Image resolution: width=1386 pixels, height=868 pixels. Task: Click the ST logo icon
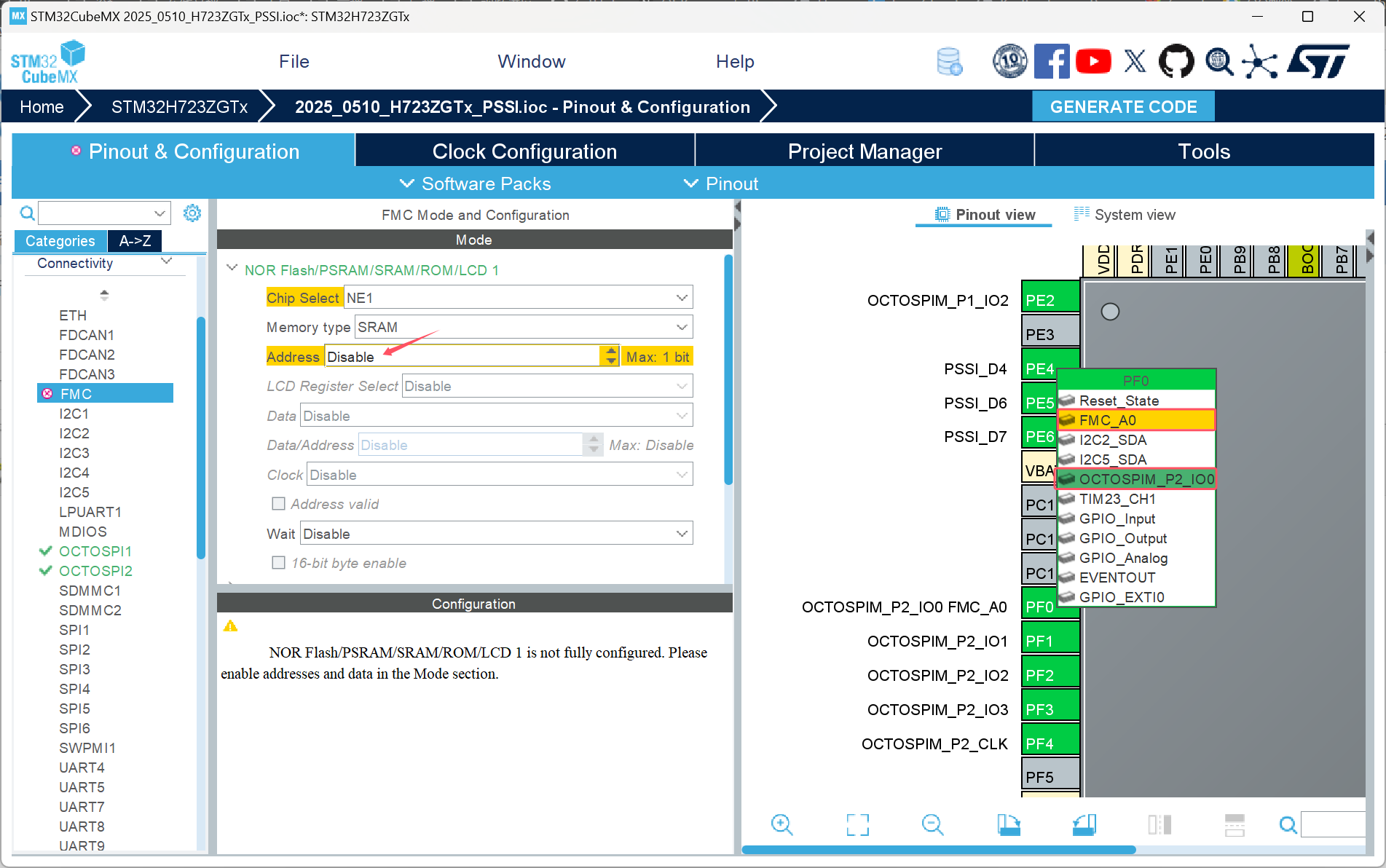click(x=1318, y=61)
